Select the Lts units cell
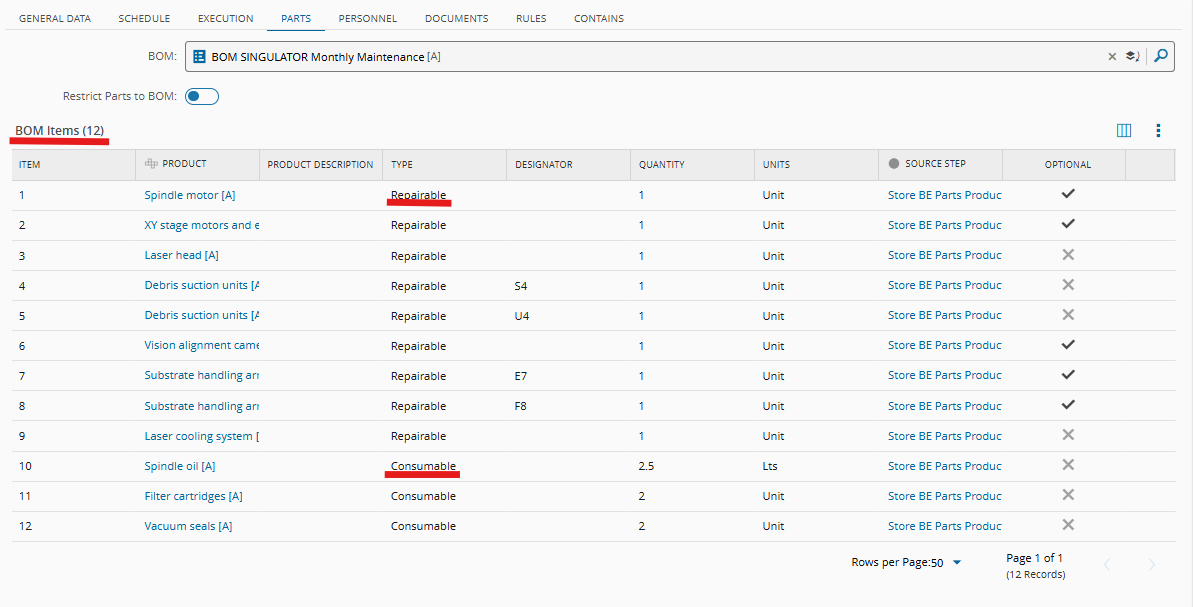Image resolution: width=1193 pixels, height=607 pixels. [770, 466]
